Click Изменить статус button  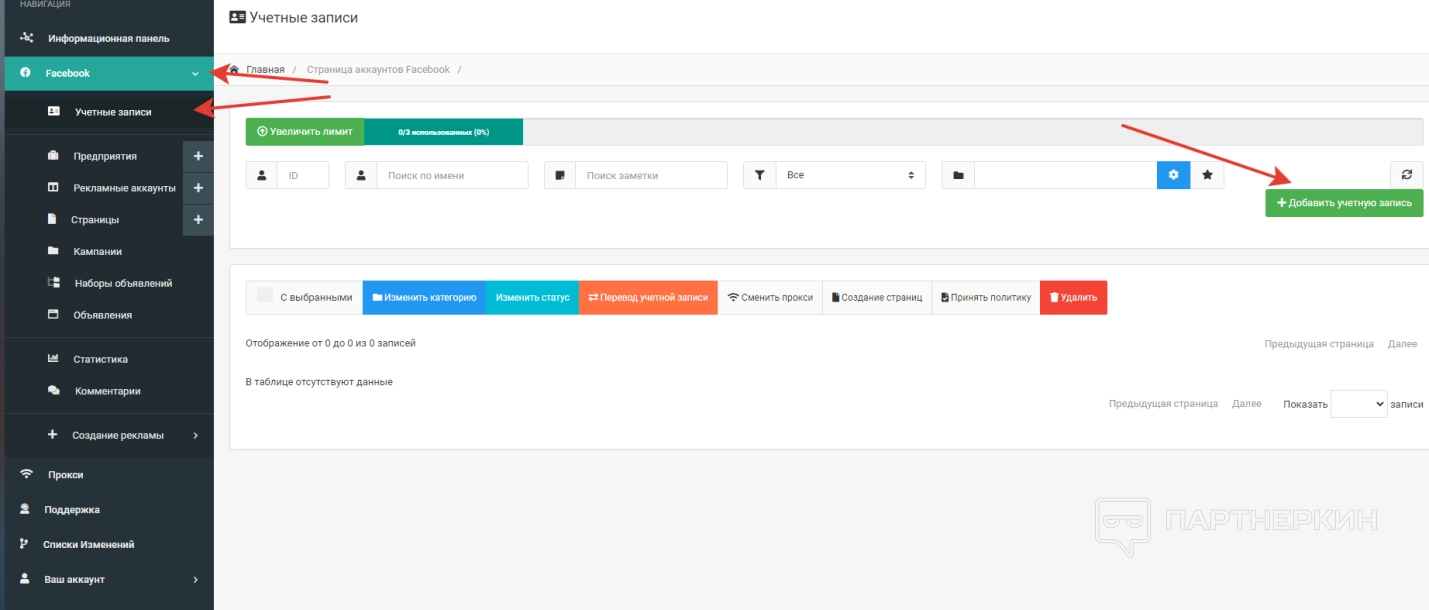point(532,297)
